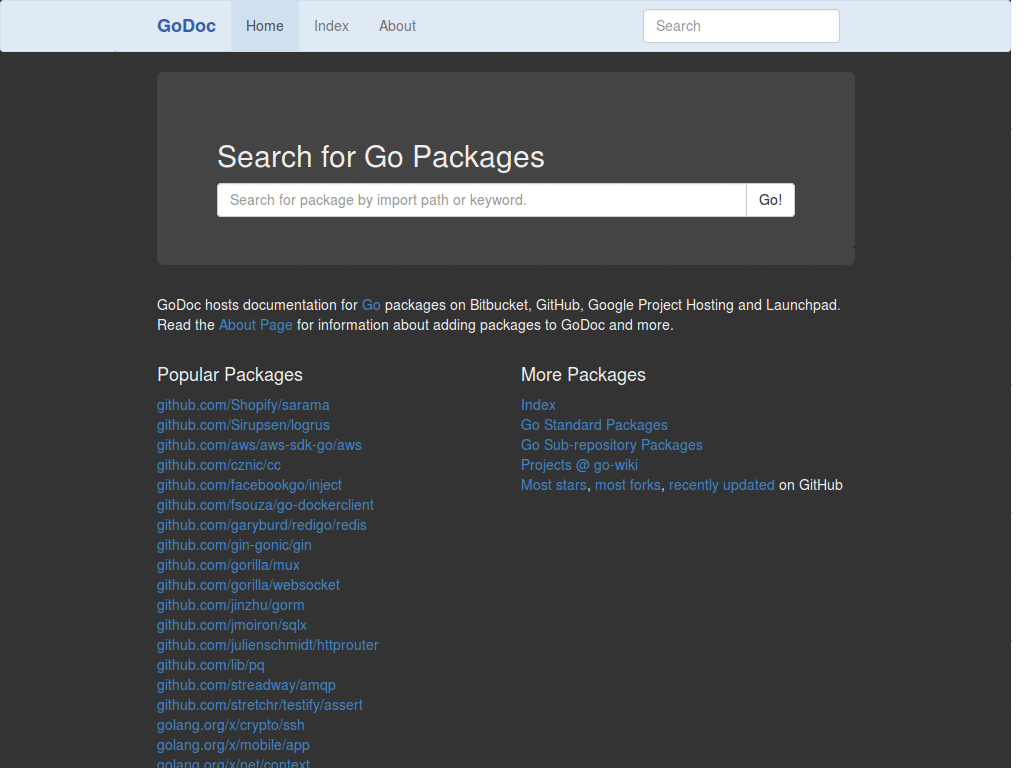Open Go Standard Packages list
The image size is (1024, 768).
[x=594, y=425]
